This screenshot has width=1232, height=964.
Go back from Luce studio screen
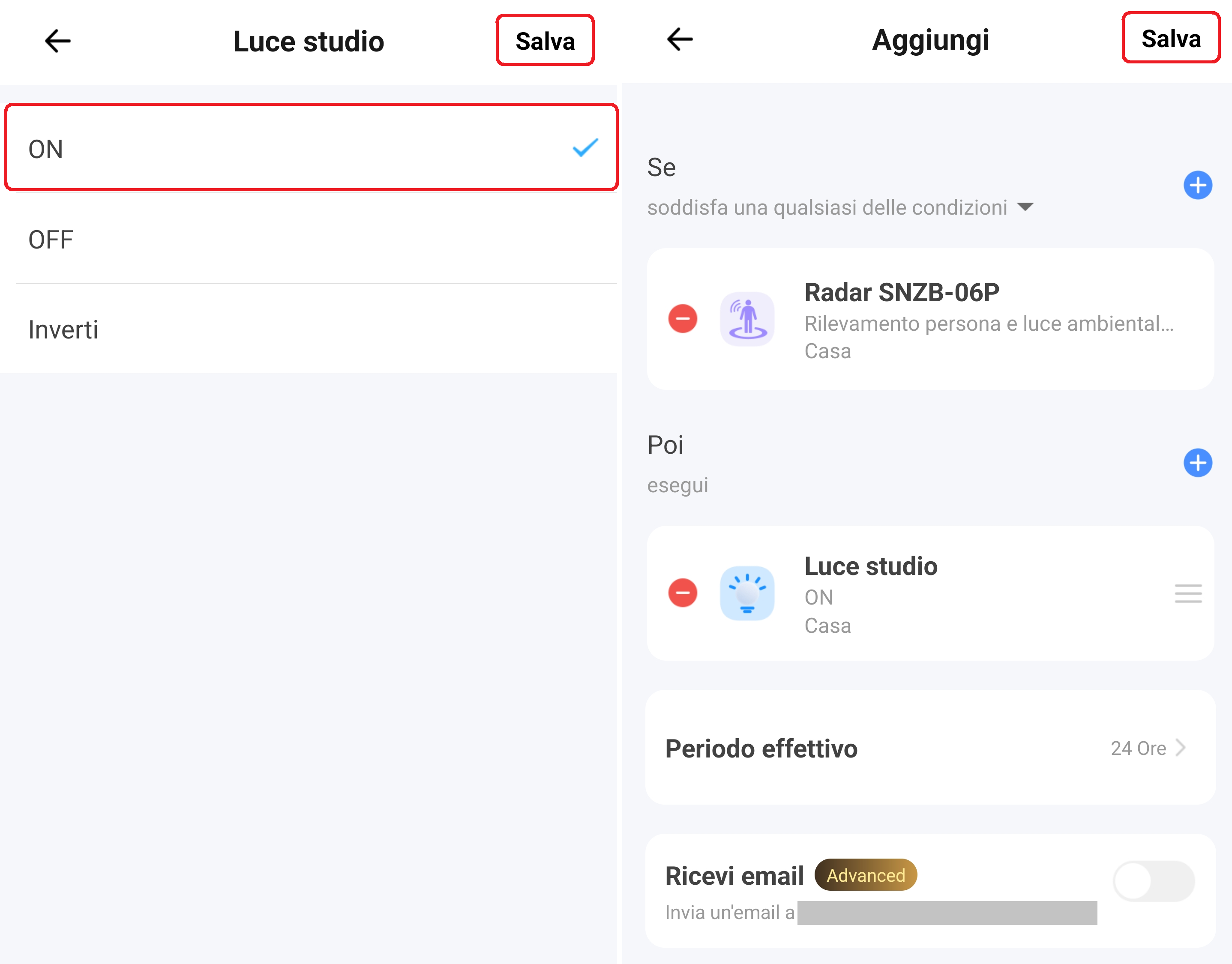pos(57,41)
